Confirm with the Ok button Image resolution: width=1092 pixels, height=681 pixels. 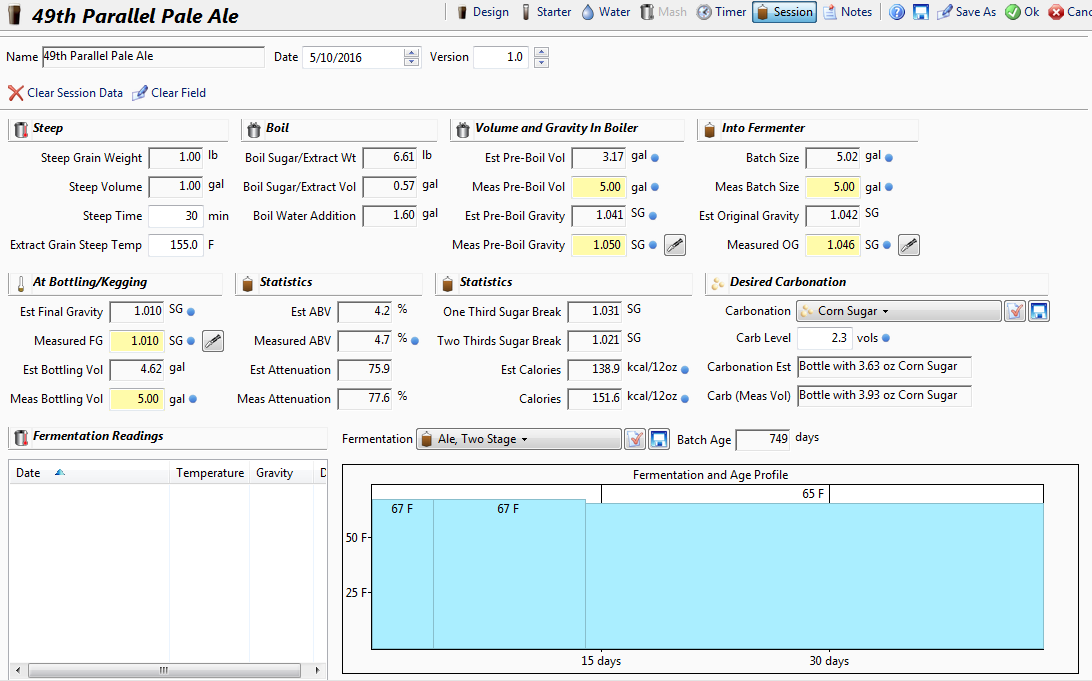click(1022, 12)
